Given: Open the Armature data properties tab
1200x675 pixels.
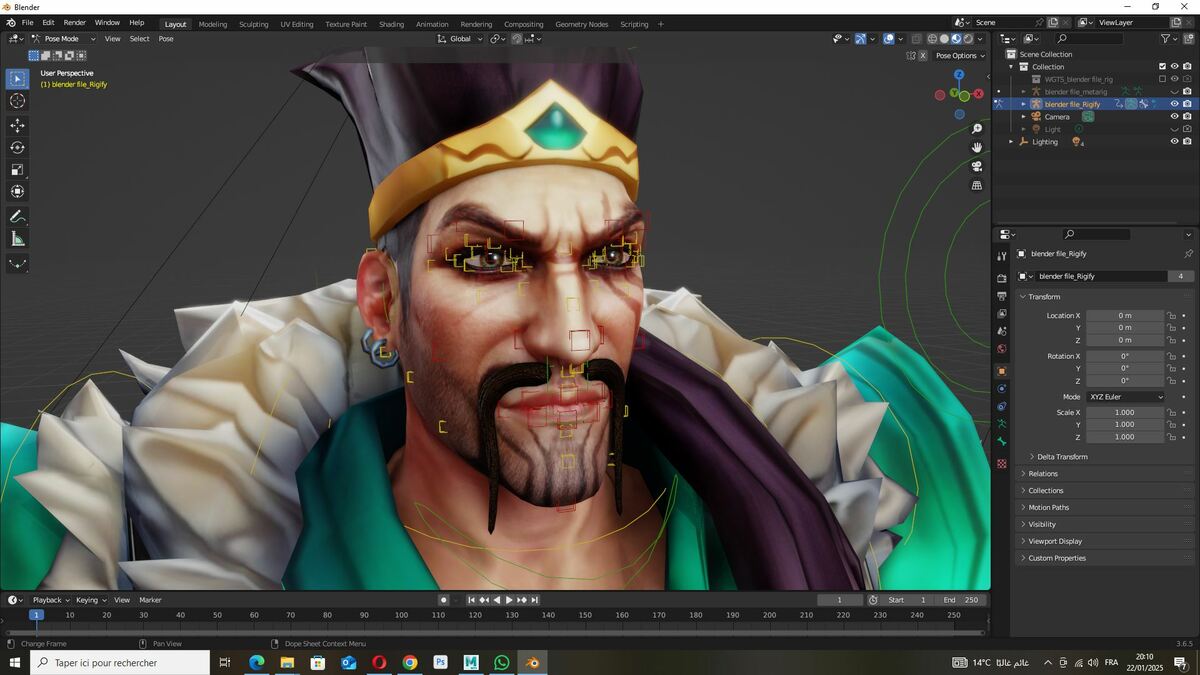Looking at the screenshot, I should (x=1002, y=424).
